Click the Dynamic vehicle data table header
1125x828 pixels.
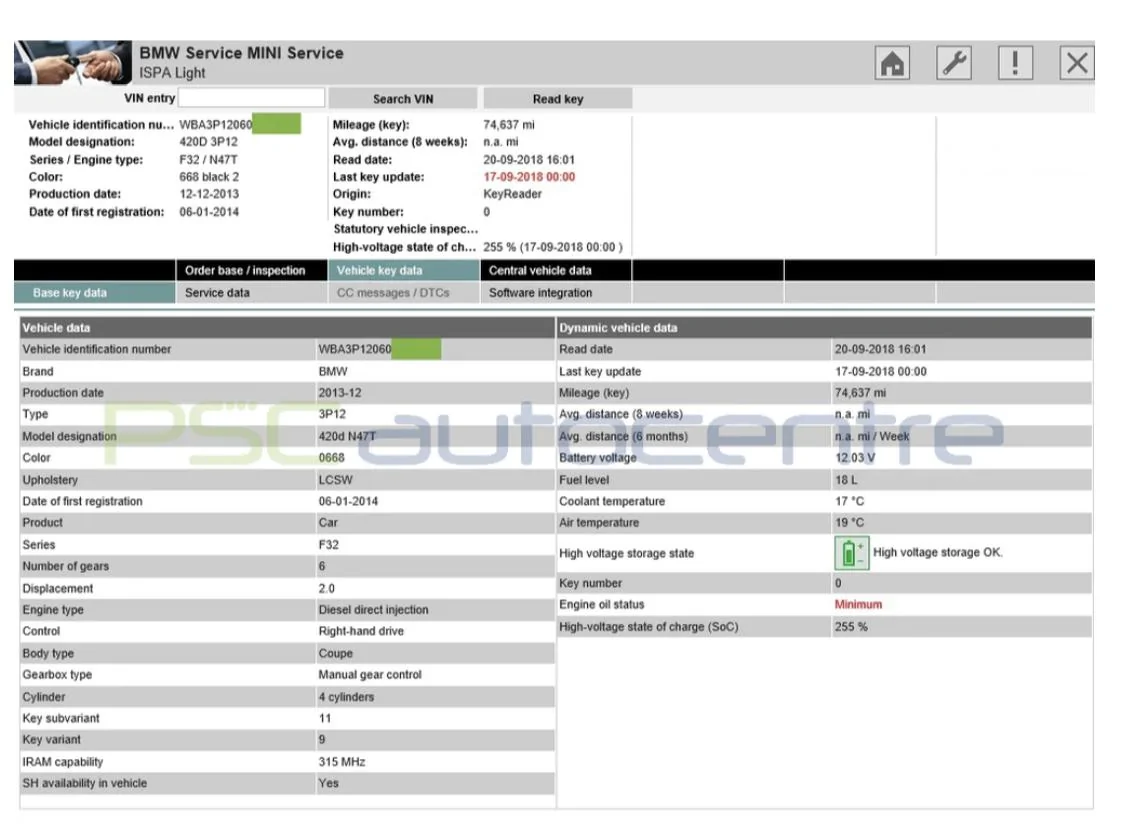click(x=824, y=328)
